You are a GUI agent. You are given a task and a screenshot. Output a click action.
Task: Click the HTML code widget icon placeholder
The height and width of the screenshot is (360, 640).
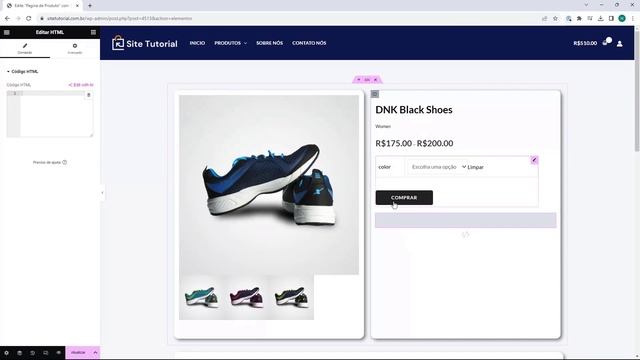(x=465, y=235)
